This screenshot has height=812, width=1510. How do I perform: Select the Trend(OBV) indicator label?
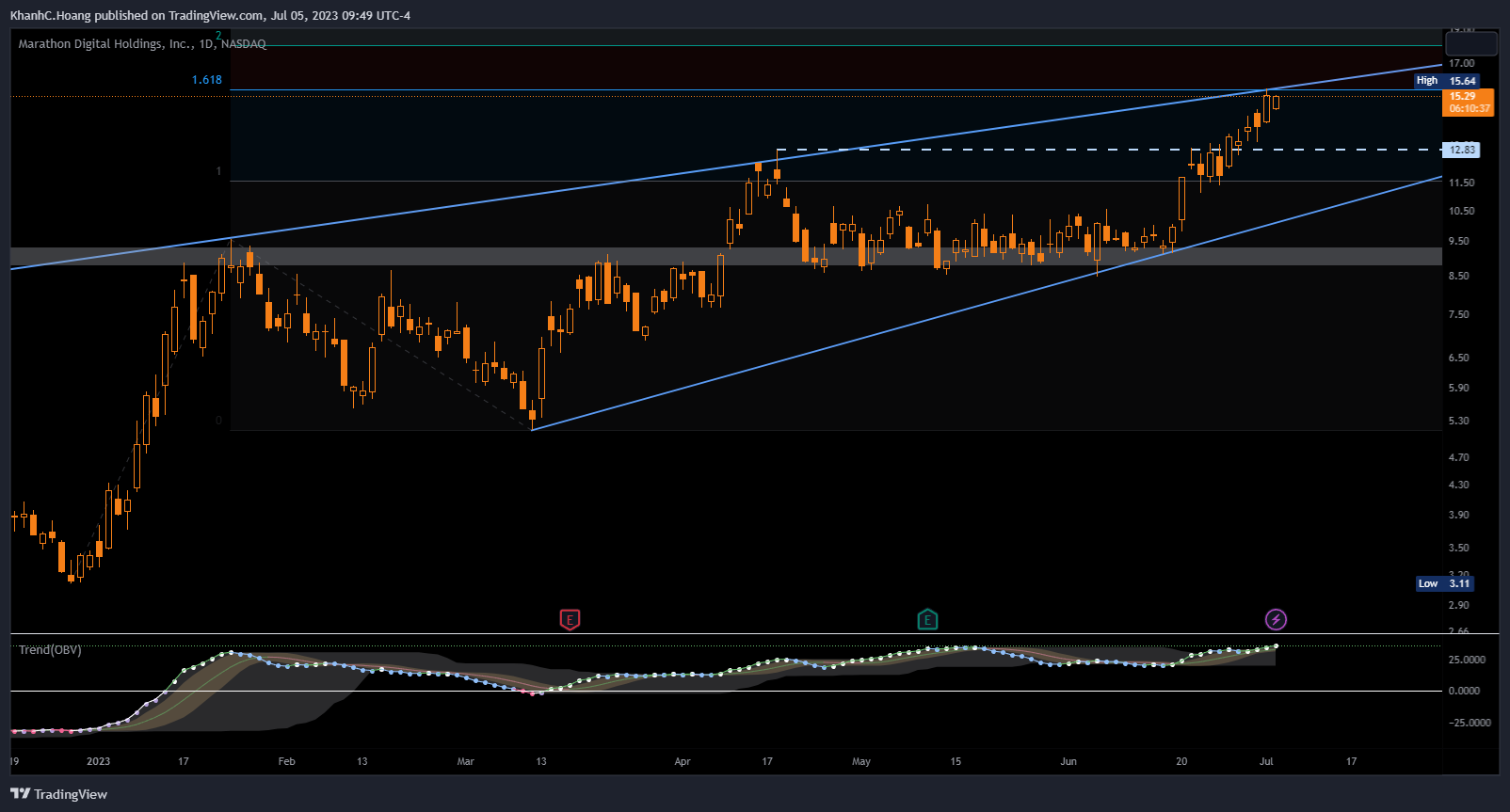[50, 650]
